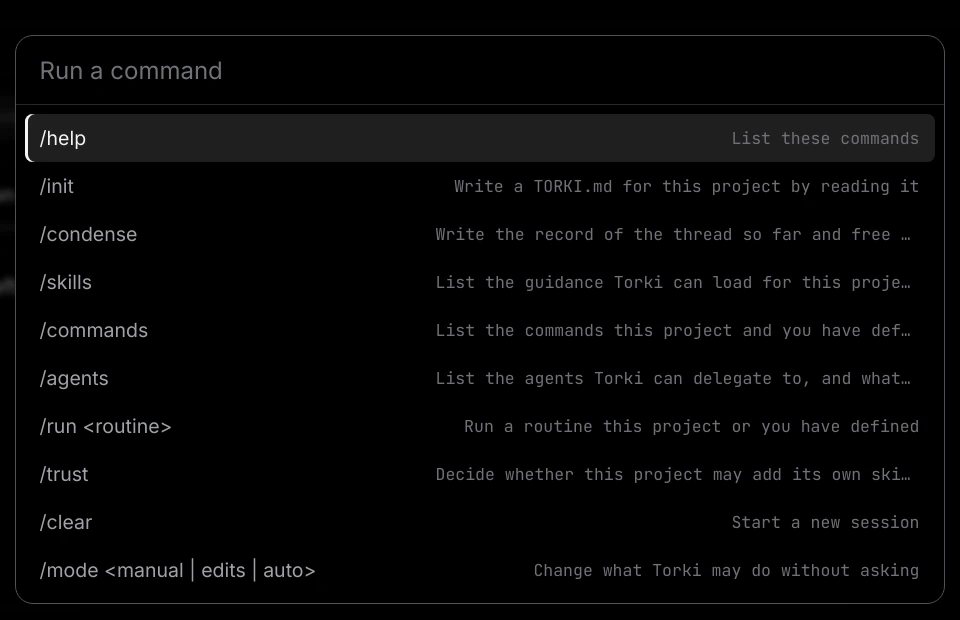Click "Run a routine this project" description
The height and width of the screenshot is (620, 960).
coord(593,427)
